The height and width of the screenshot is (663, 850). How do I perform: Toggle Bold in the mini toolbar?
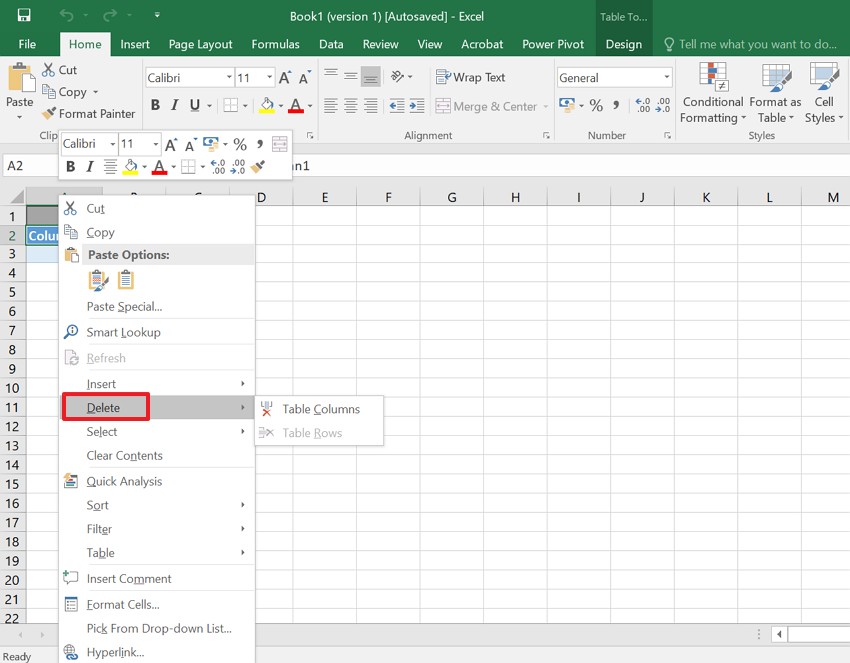coord(70,166)
